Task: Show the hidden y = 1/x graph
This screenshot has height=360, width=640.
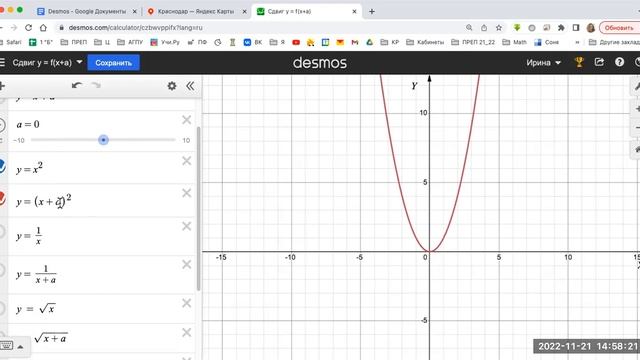Action: pyautogui.click(x=2, y=231)
